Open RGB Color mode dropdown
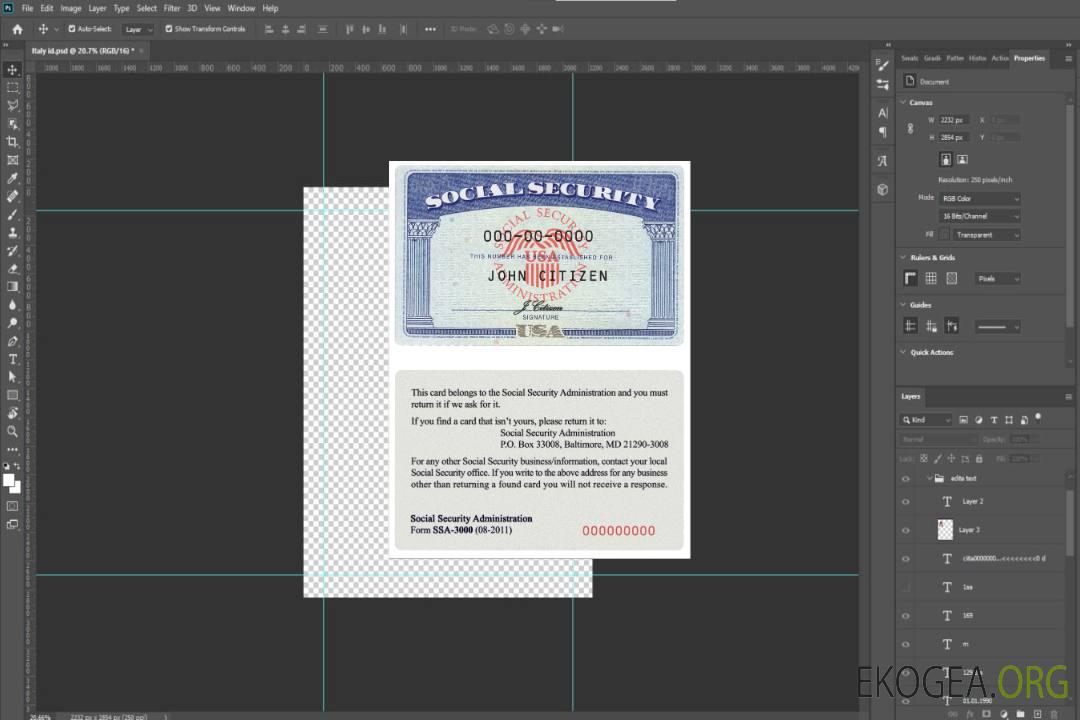The image size is (1080, 720). tap(979, 198)
